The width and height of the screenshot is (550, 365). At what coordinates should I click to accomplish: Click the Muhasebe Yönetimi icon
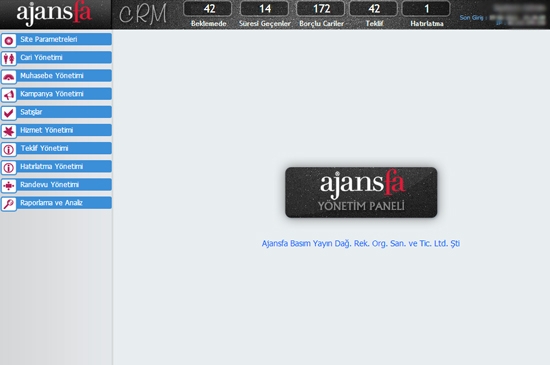click(9, 77)
